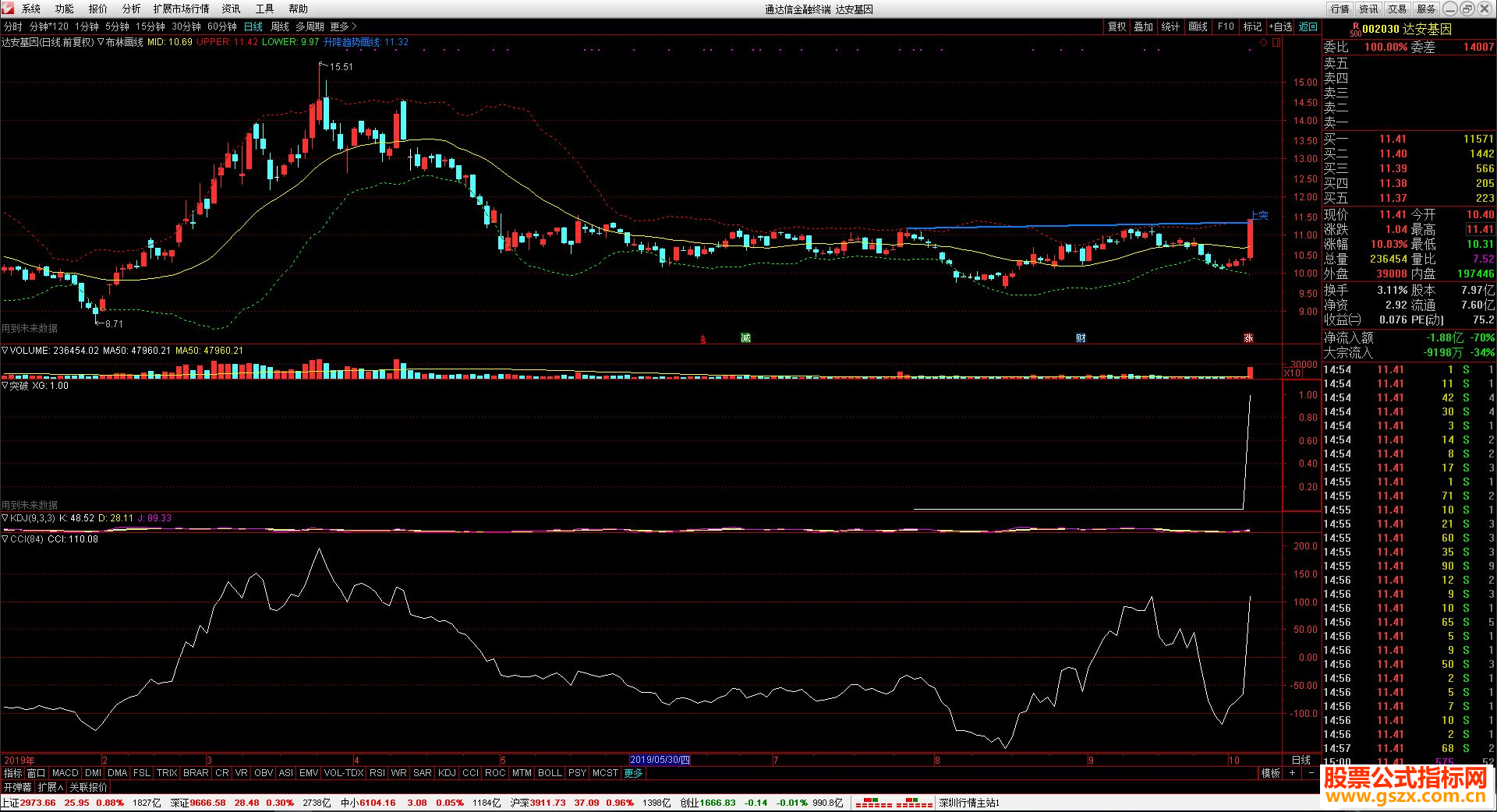Image resolution: width=1497 pixels, height=812 pixels.
Task: Click the 涨 marker on the latest candle
Action: tap(1248, 338)
